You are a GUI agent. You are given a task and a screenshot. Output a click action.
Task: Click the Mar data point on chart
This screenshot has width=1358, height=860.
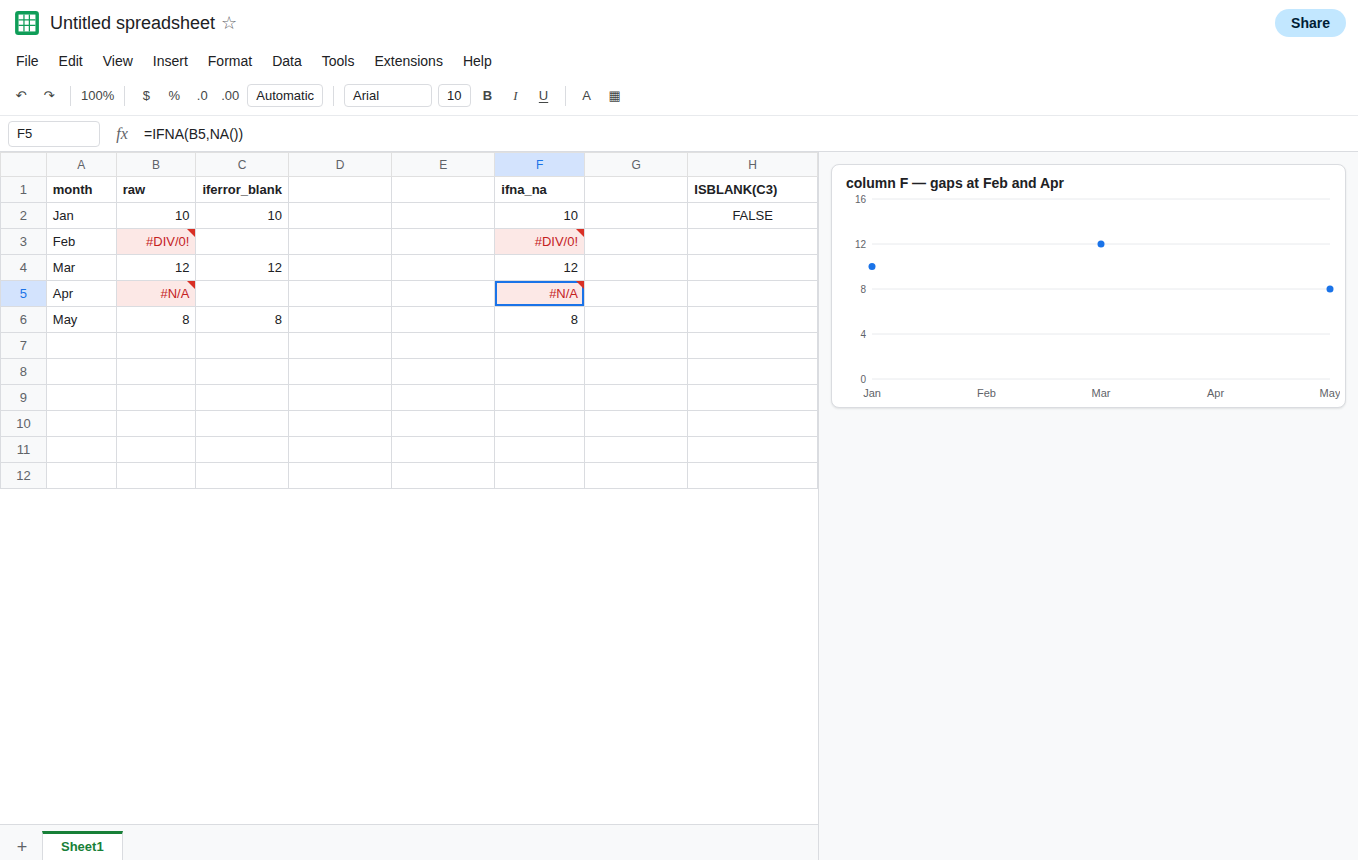pyautogui.click(x=1101, y=244)
